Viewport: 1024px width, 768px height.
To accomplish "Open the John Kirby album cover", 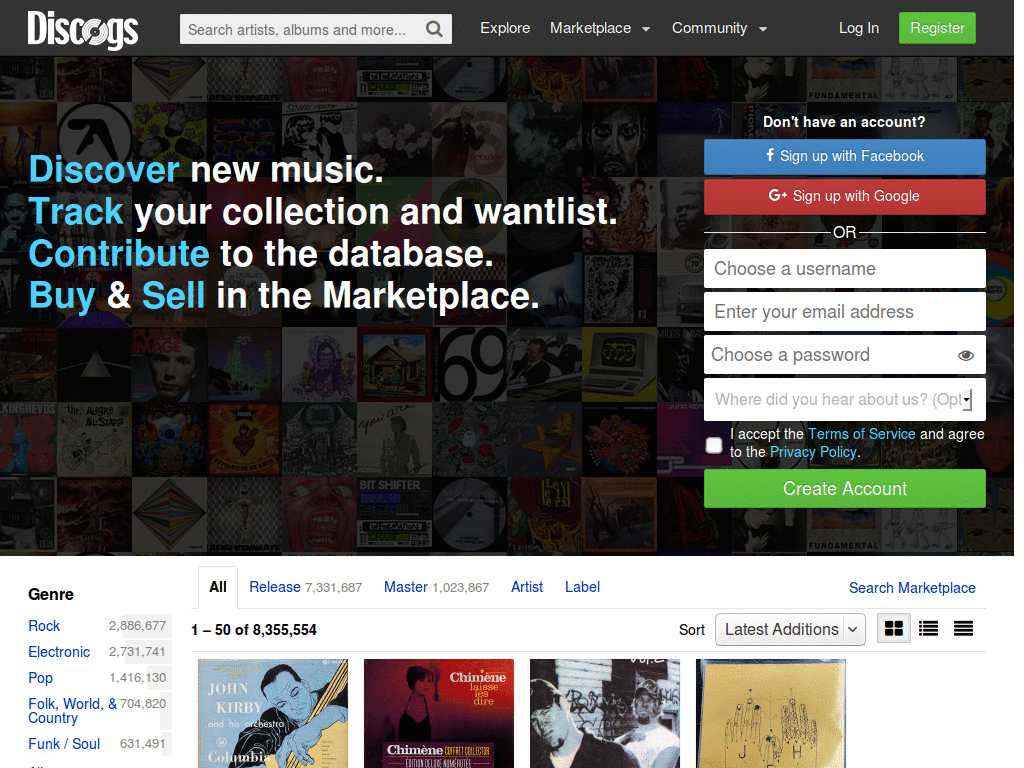I will click(x=273, y=713).
